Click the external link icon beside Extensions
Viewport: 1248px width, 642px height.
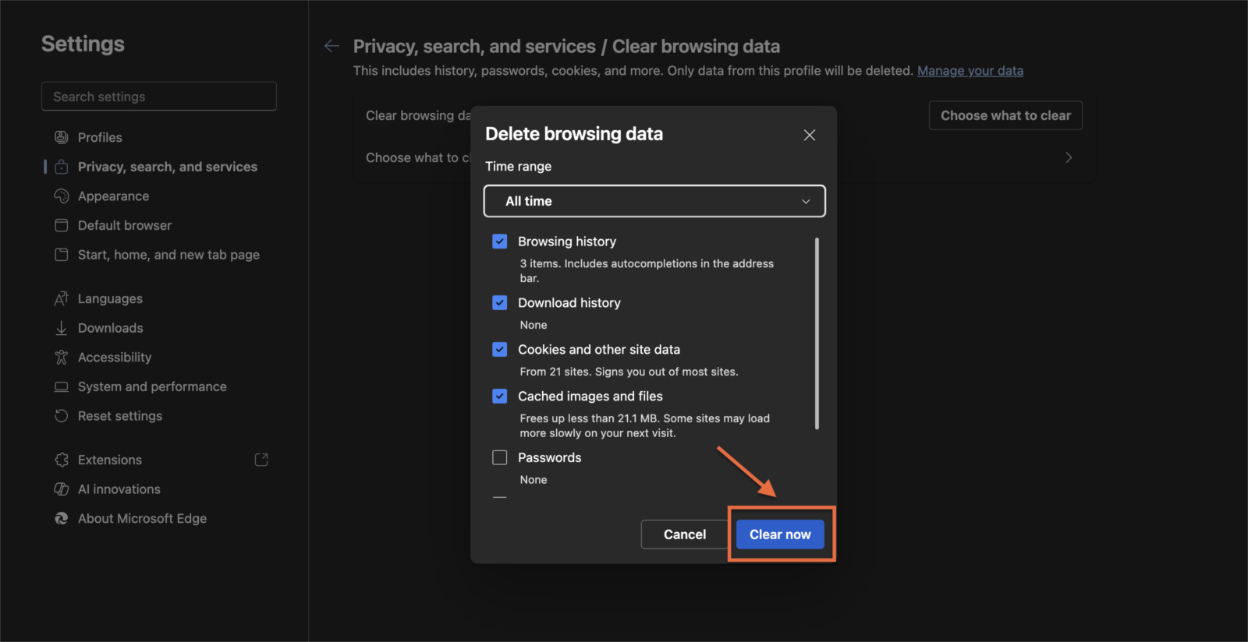pos(261,460)
